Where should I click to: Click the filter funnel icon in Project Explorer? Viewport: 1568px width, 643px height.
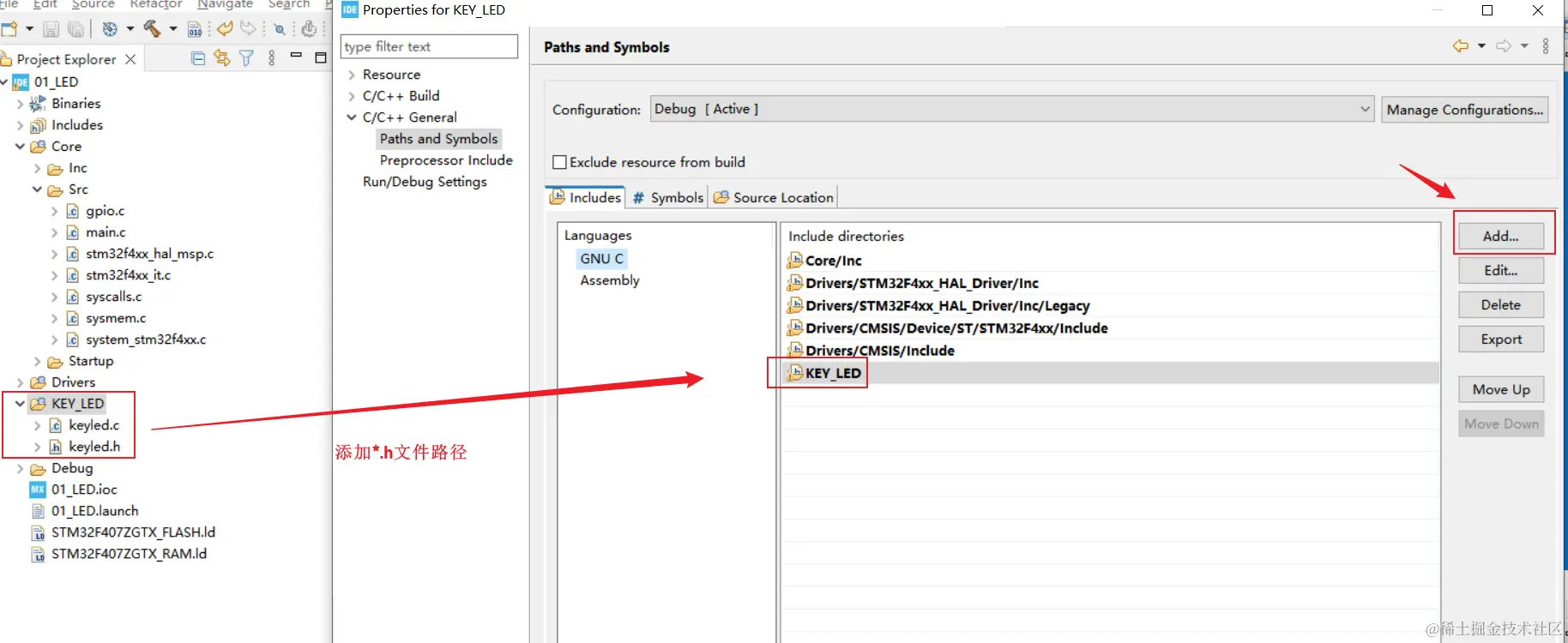point(246,58)
